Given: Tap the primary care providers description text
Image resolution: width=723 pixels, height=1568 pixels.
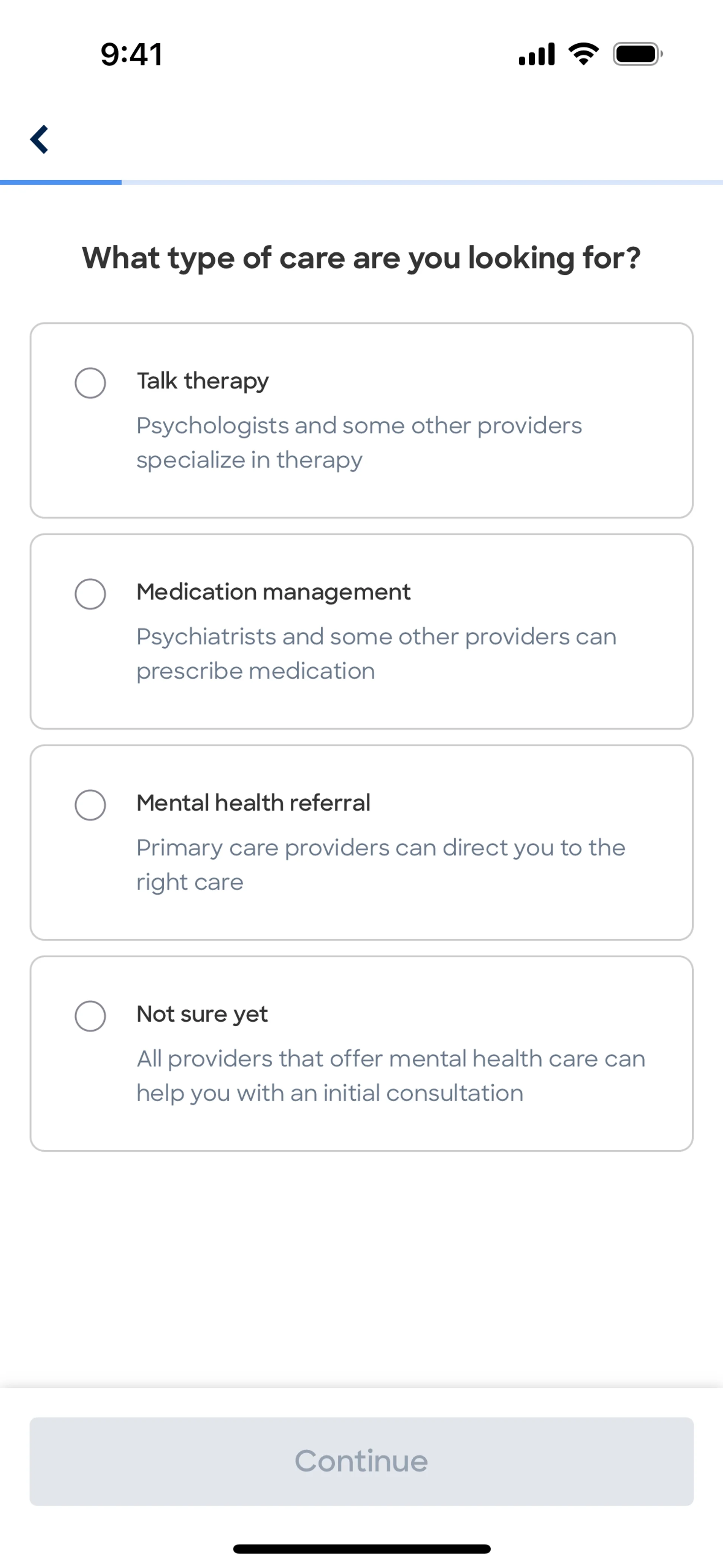Looking at the screenshot, I should click(x=380, y=864).
